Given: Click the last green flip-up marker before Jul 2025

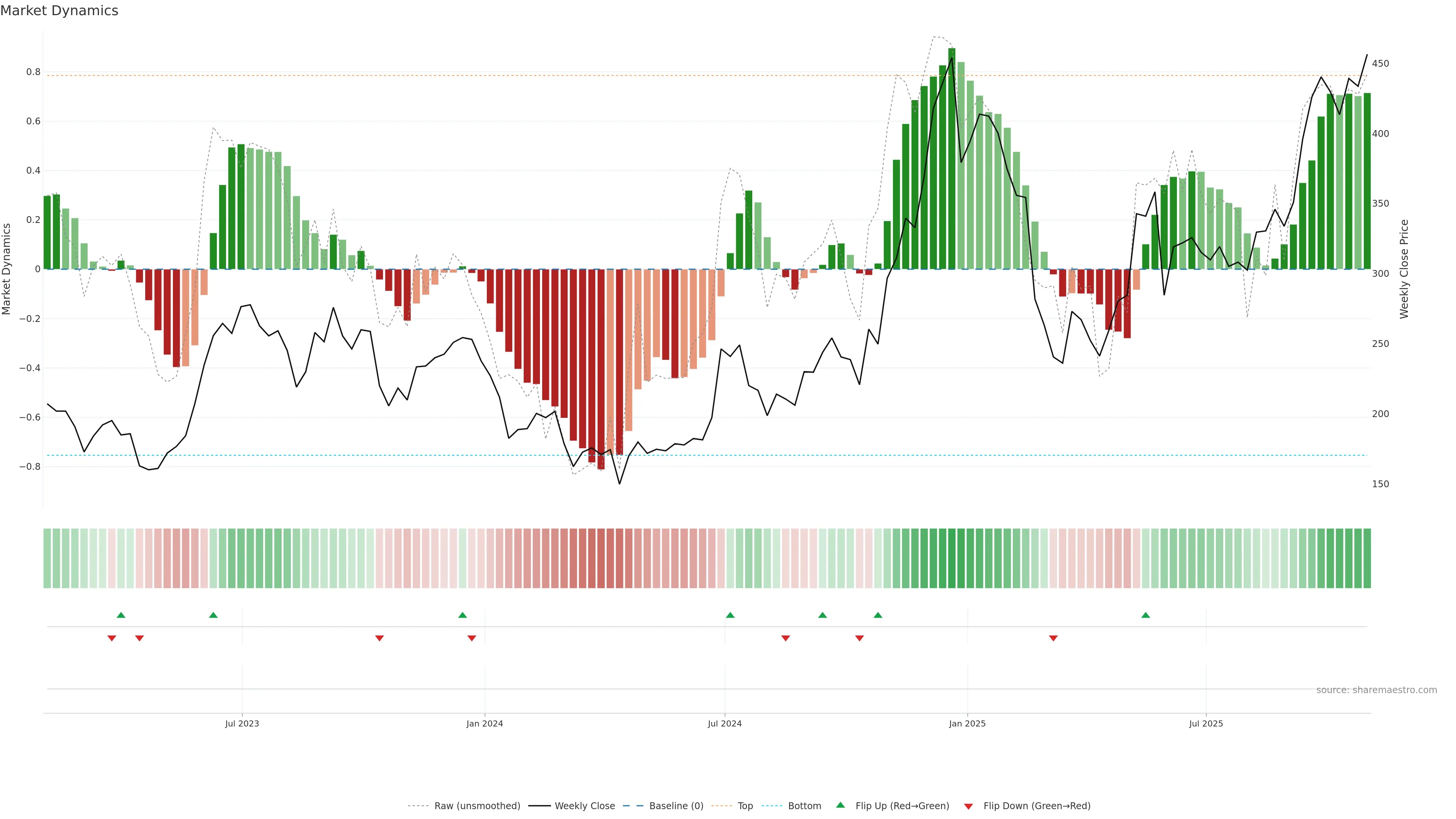Looking at the screenshot, I should tap(1145, 615).
